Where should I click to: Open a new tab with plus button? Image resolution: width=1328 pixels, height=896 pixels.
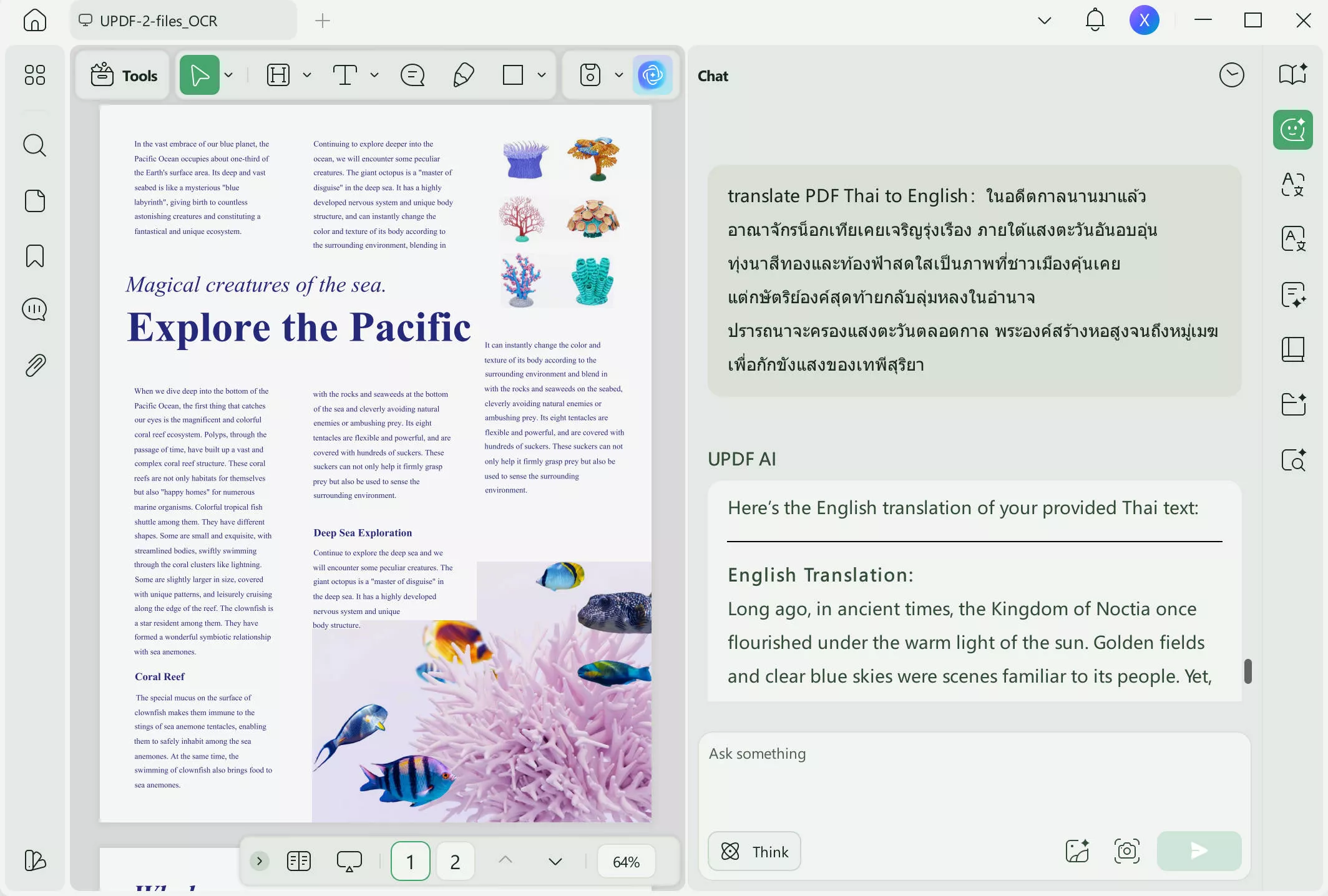pos(322,21)
